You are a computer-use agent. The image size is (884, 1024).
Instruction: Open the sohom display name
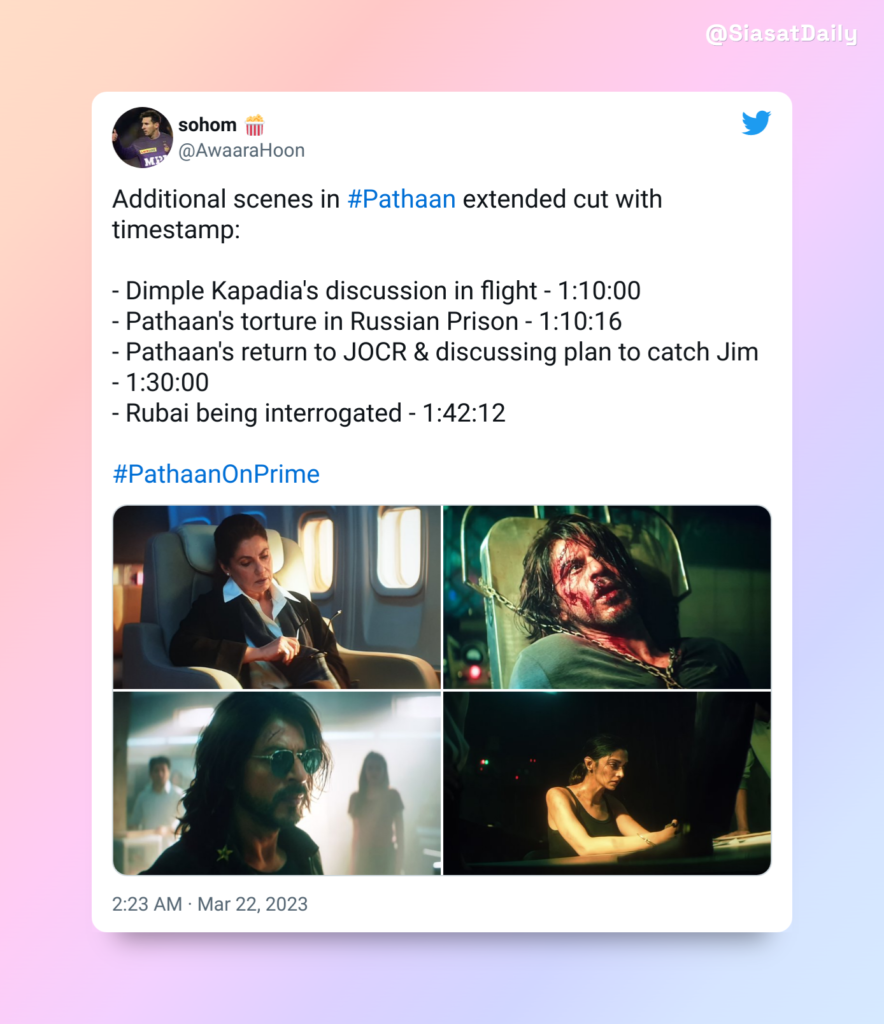(207, 125)
